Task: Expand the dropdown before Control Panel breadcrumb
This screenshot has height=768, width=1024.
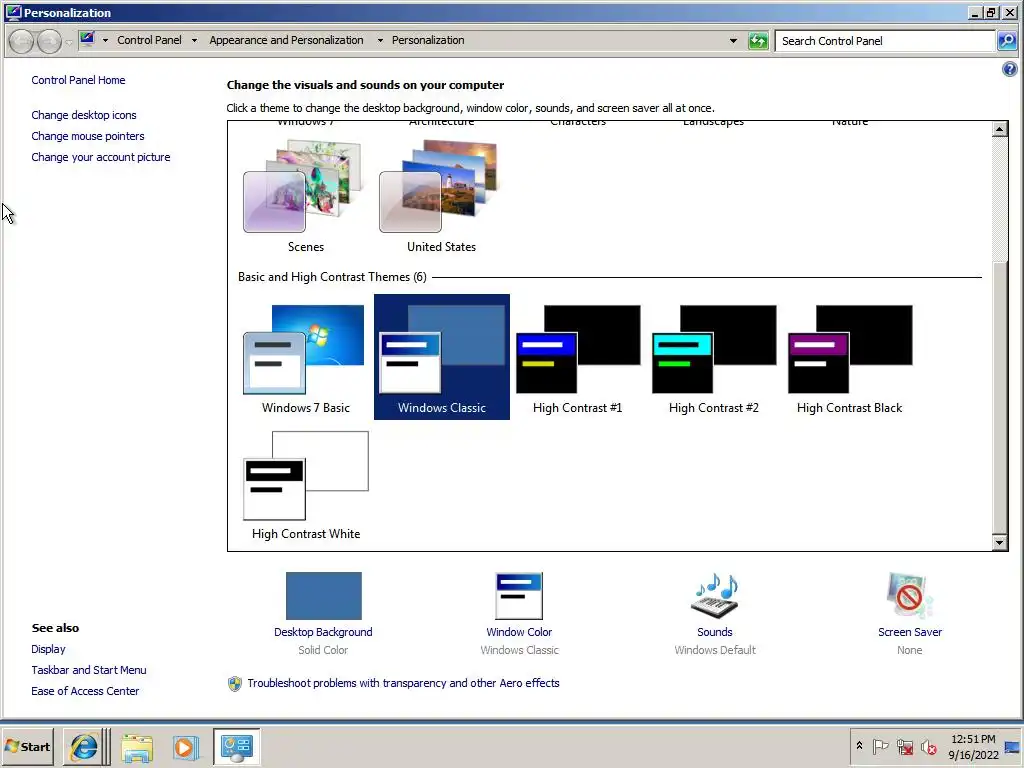Action: click(105, 40)
